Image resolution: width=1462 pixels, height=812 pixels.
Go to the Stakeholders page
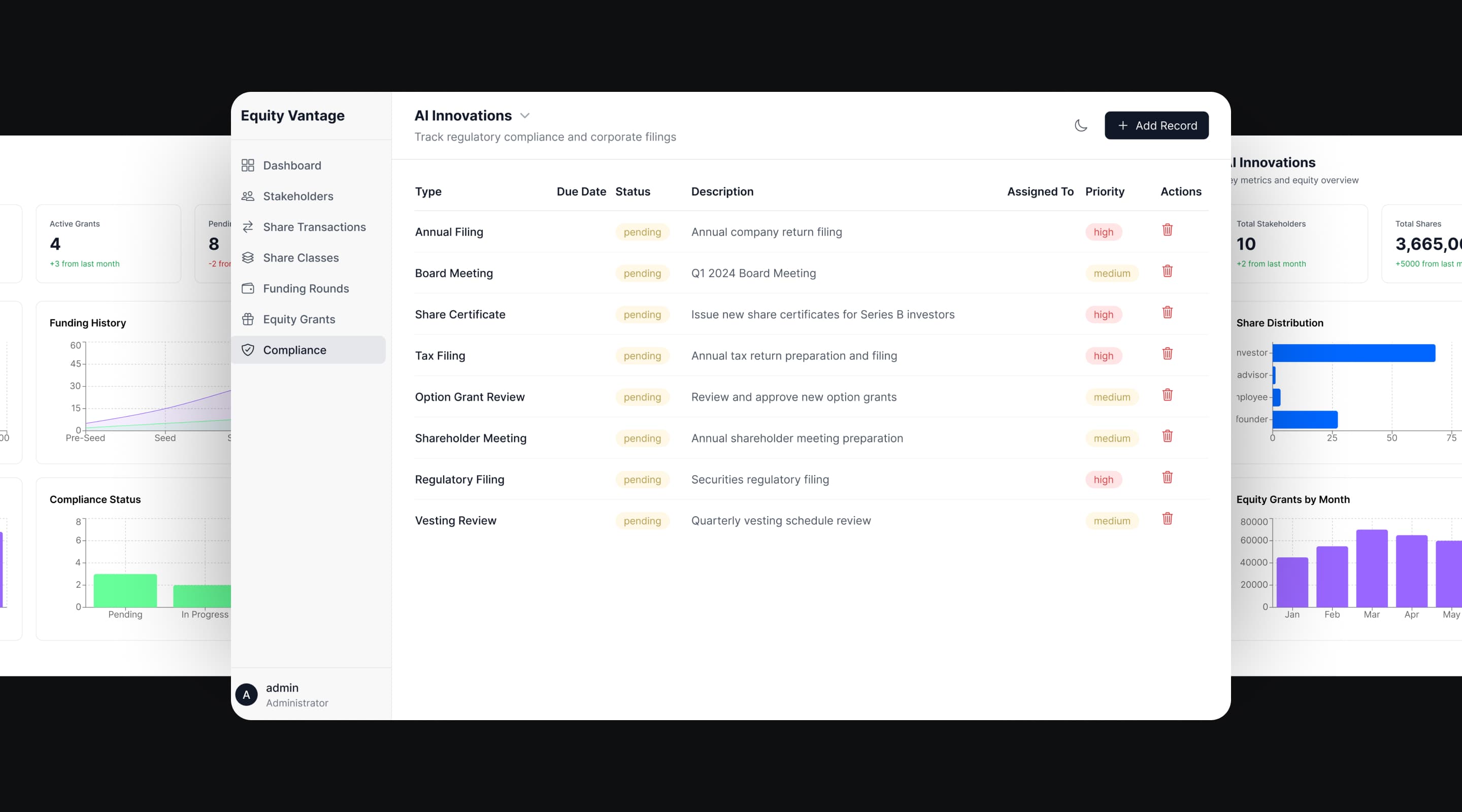click(297, 196)
